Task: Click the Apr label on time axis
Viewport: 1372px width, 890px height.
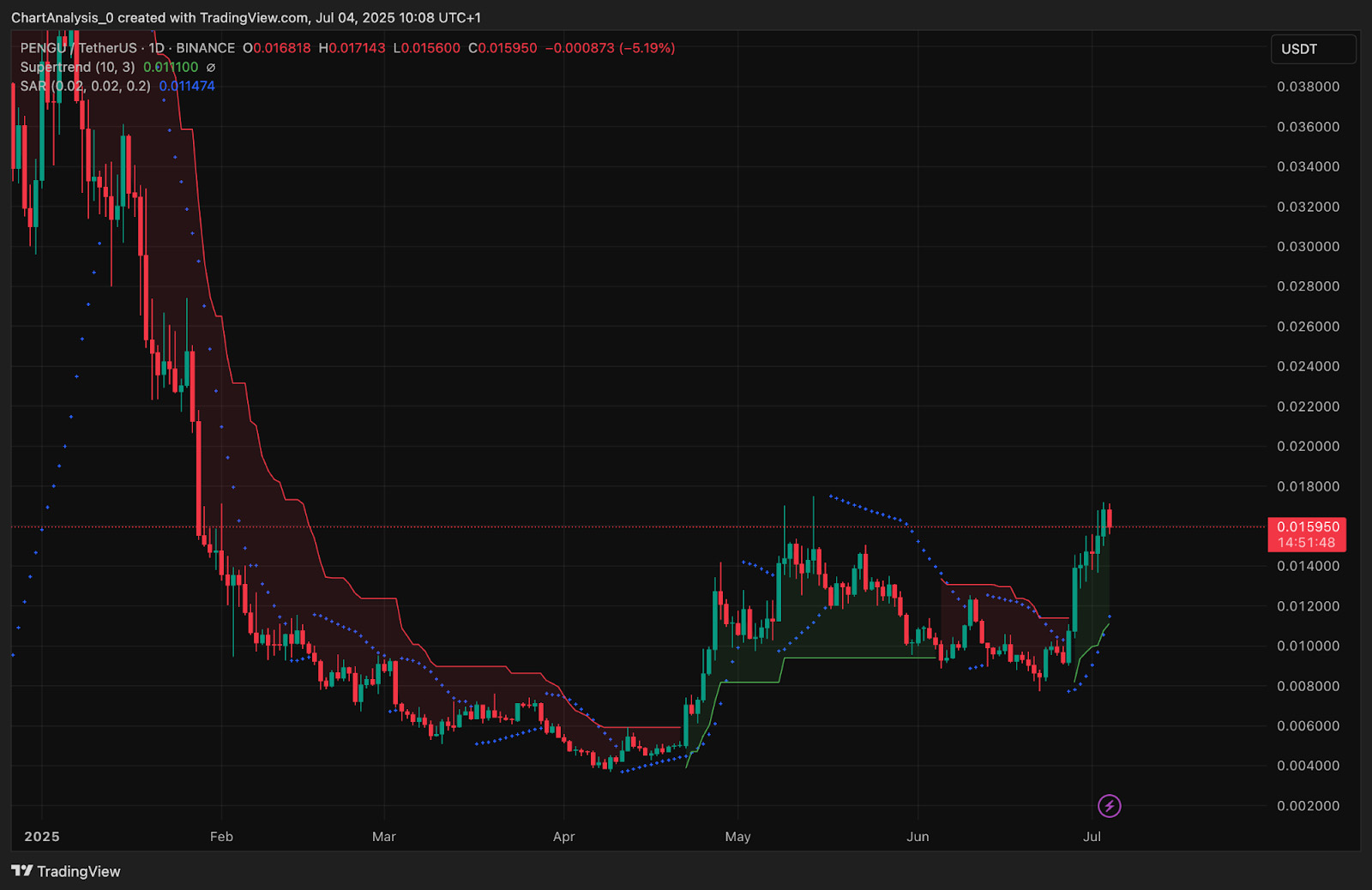Action: (x=563, y=837)
